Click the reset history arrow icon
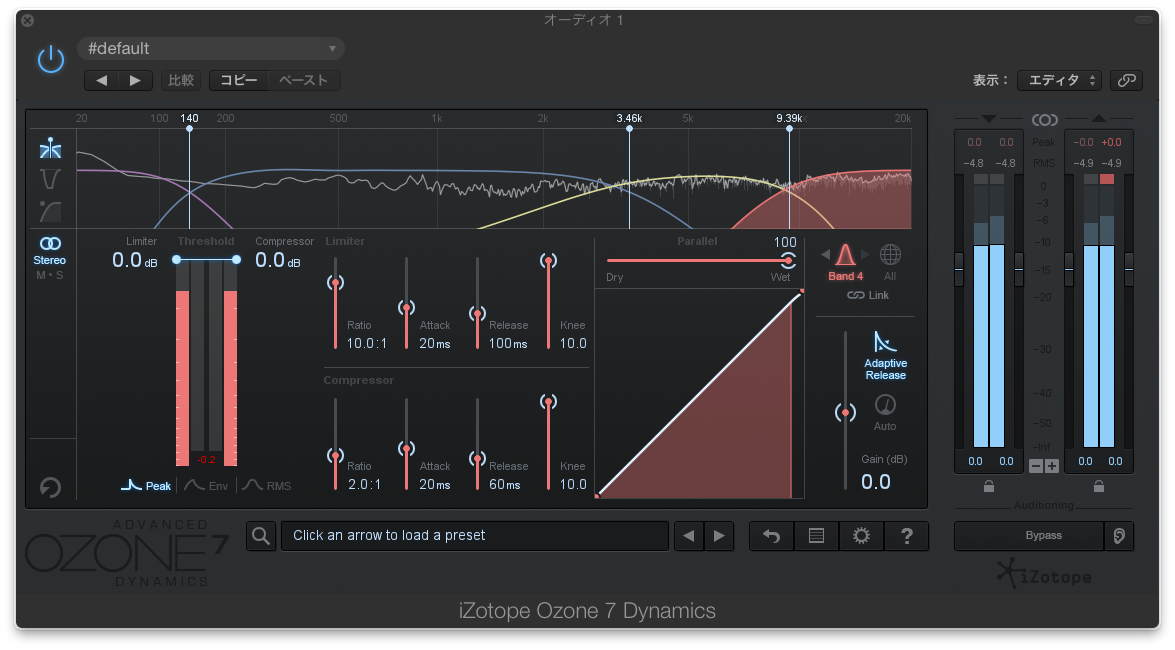The image size is (1175, 650). 50,488
